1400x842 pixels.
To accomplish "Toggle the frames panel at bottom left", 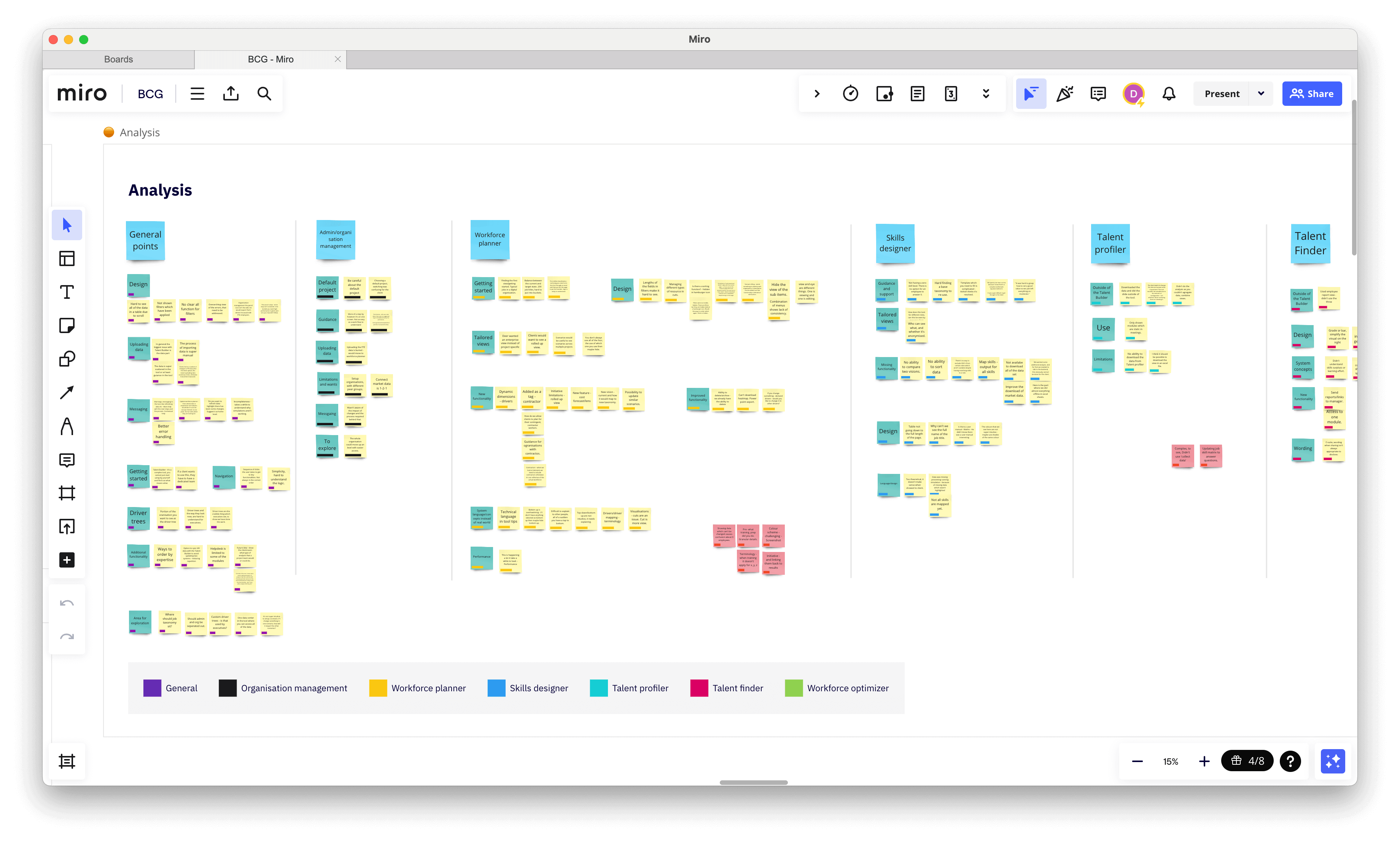I will click(67, 761).
